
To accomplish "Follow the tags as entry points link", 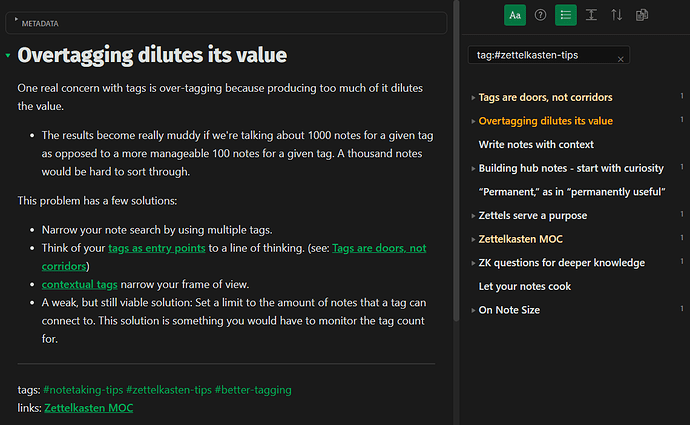I will point(157,248).
